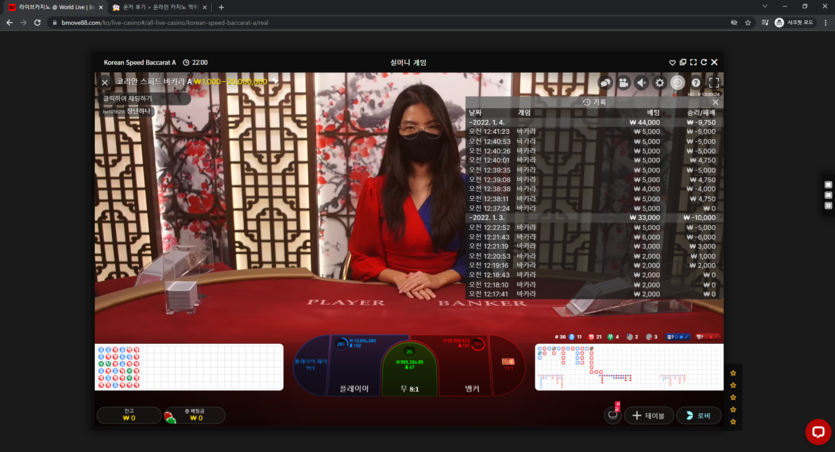Click the eye-blocked tracking icon in address bar
Screen dimensions: 835x452
tap(733, 23)
